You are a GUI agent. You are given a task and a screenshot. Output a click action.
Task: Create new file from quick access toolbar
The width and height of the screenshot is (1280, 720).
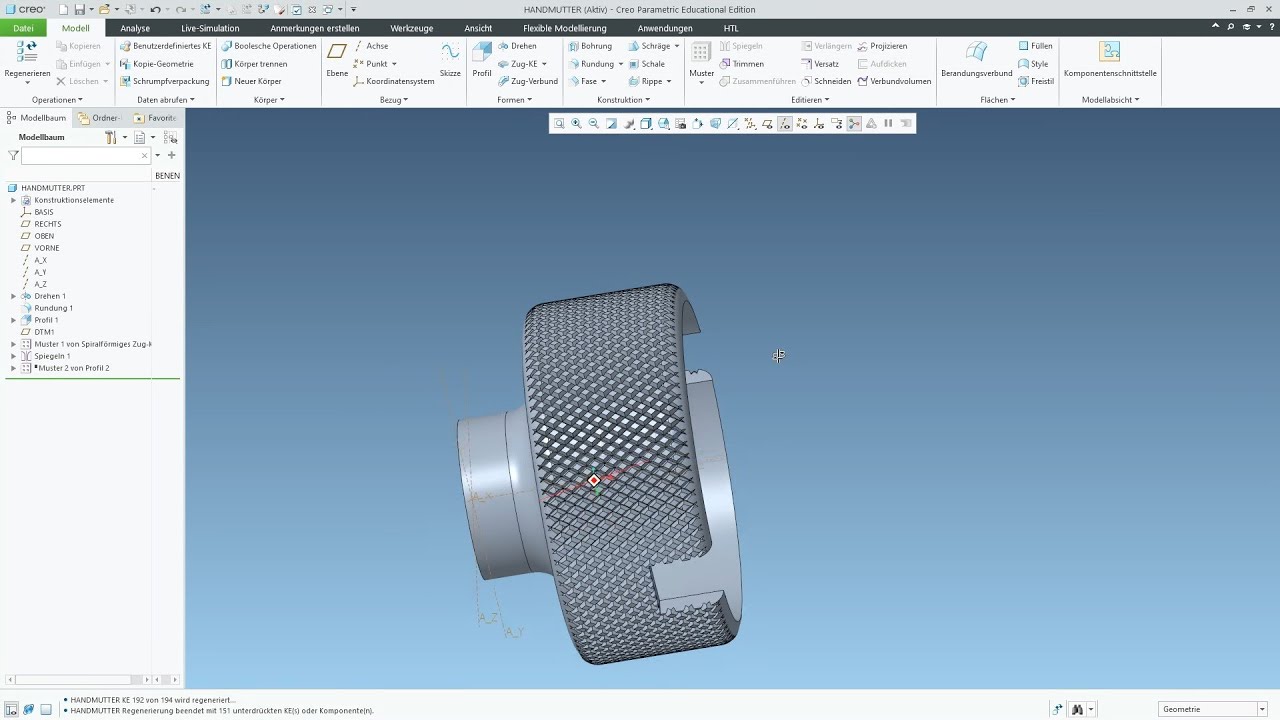pos(63,10)
